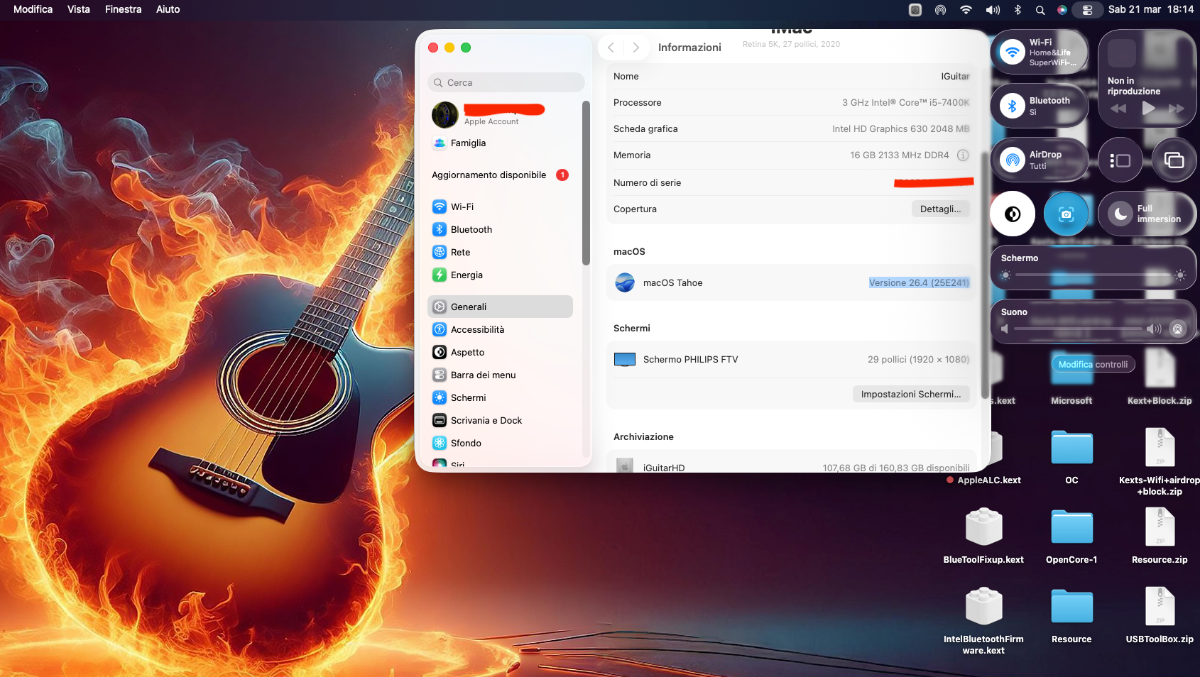Click the Cerca search field
This screenshot has width=1200, height=677.
click(x=506, y=83)
